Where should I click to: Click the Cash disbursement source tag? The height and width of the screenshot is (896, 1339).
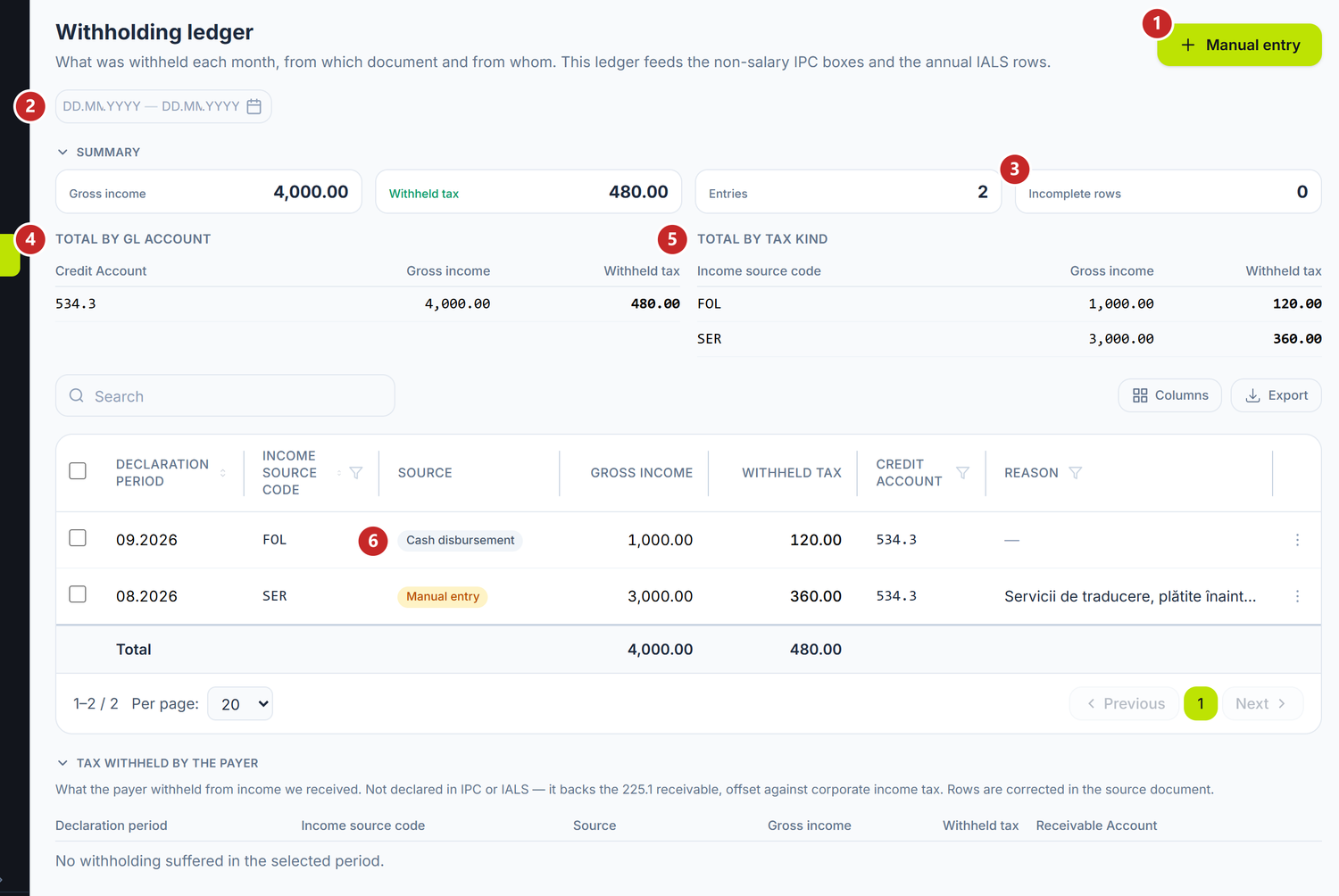pyautogui.click(x=460, y=540)
